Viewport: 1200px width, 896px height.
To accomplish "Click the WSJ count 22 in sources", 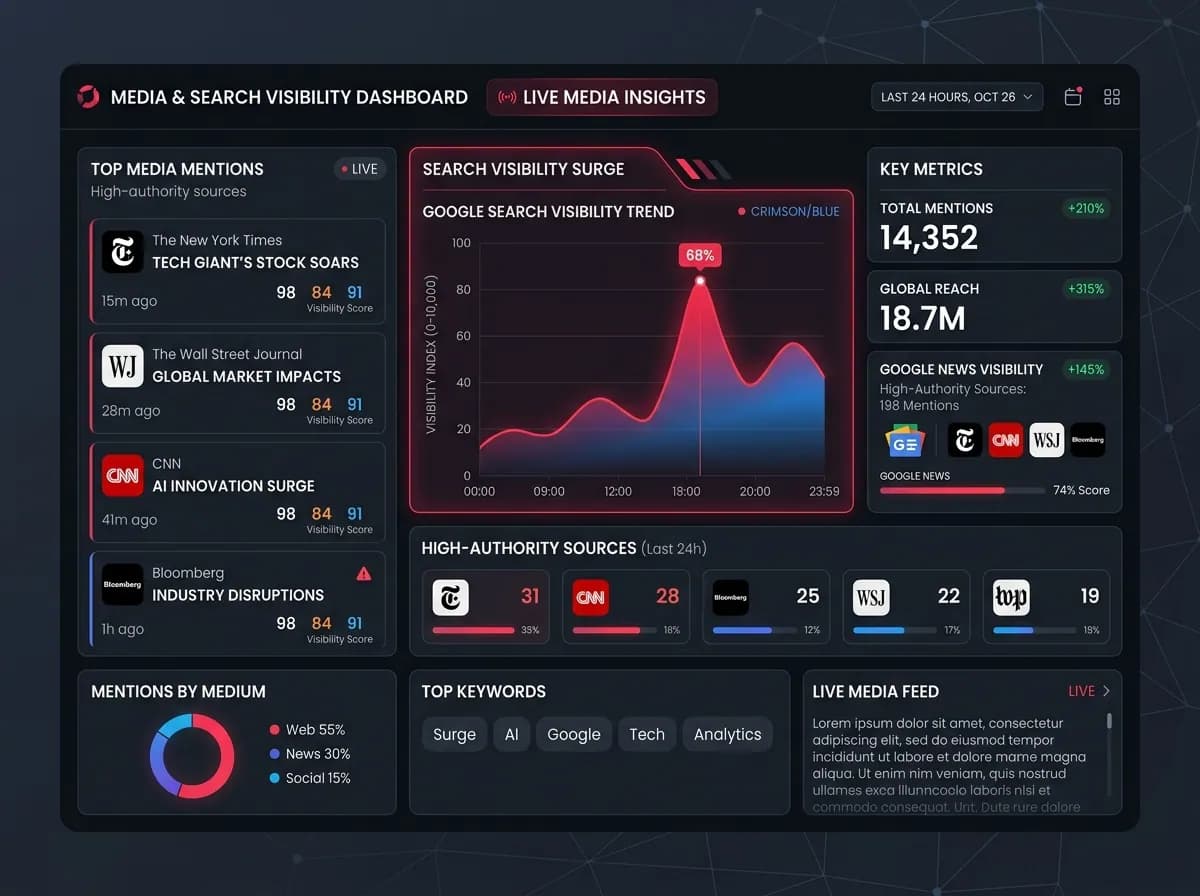I will [x=949, y=596].
